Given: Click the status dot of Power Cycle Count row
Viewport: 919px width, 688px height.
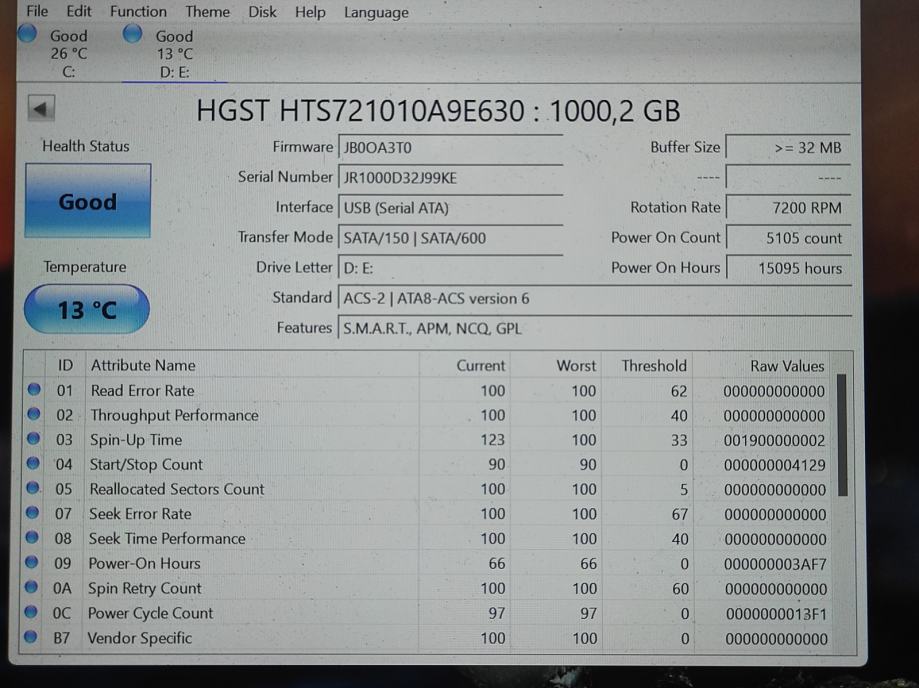Looking at the screenshot, I should (31, 612).
